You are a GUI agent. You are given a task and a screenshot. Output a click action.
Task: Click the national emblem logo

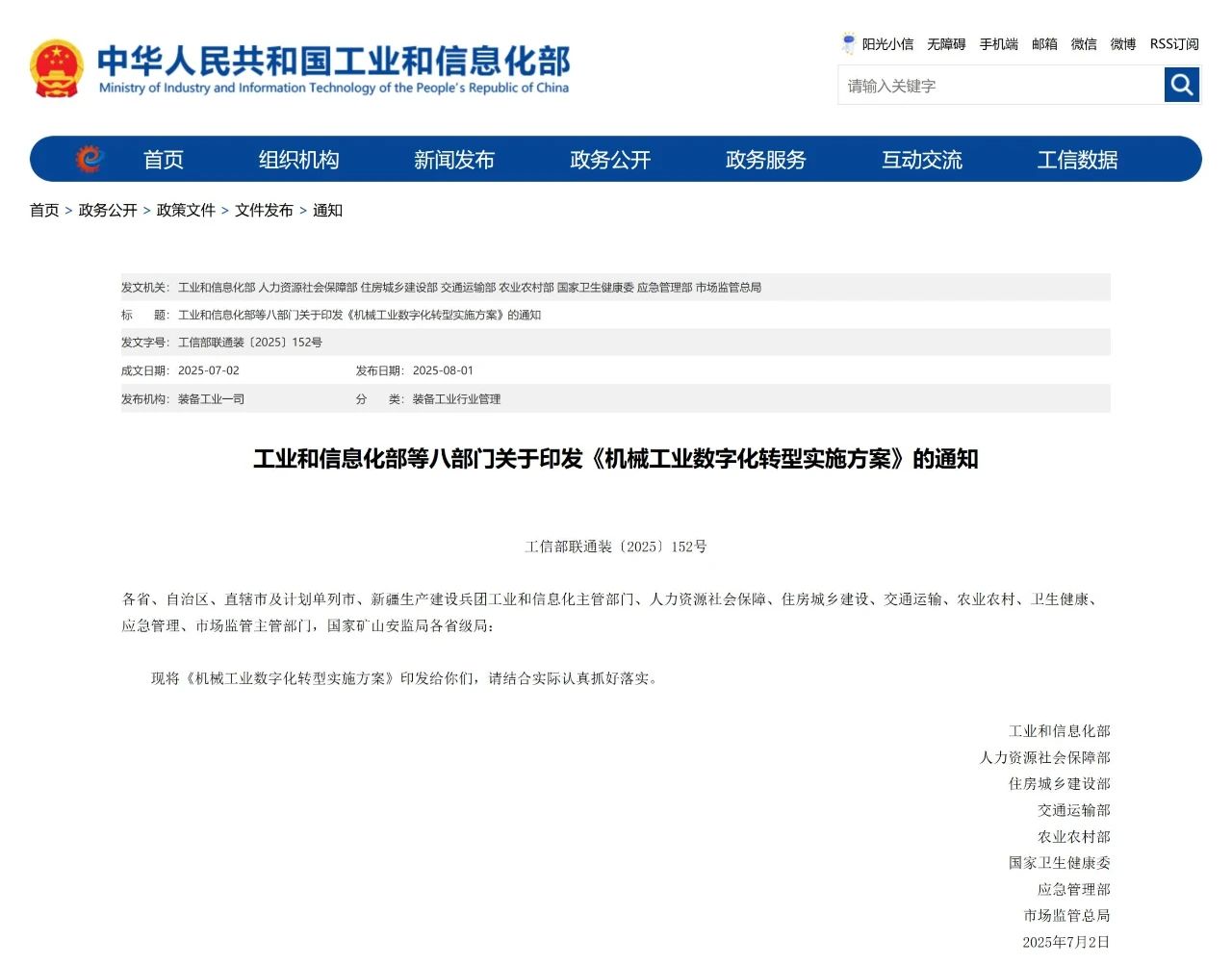57,68
